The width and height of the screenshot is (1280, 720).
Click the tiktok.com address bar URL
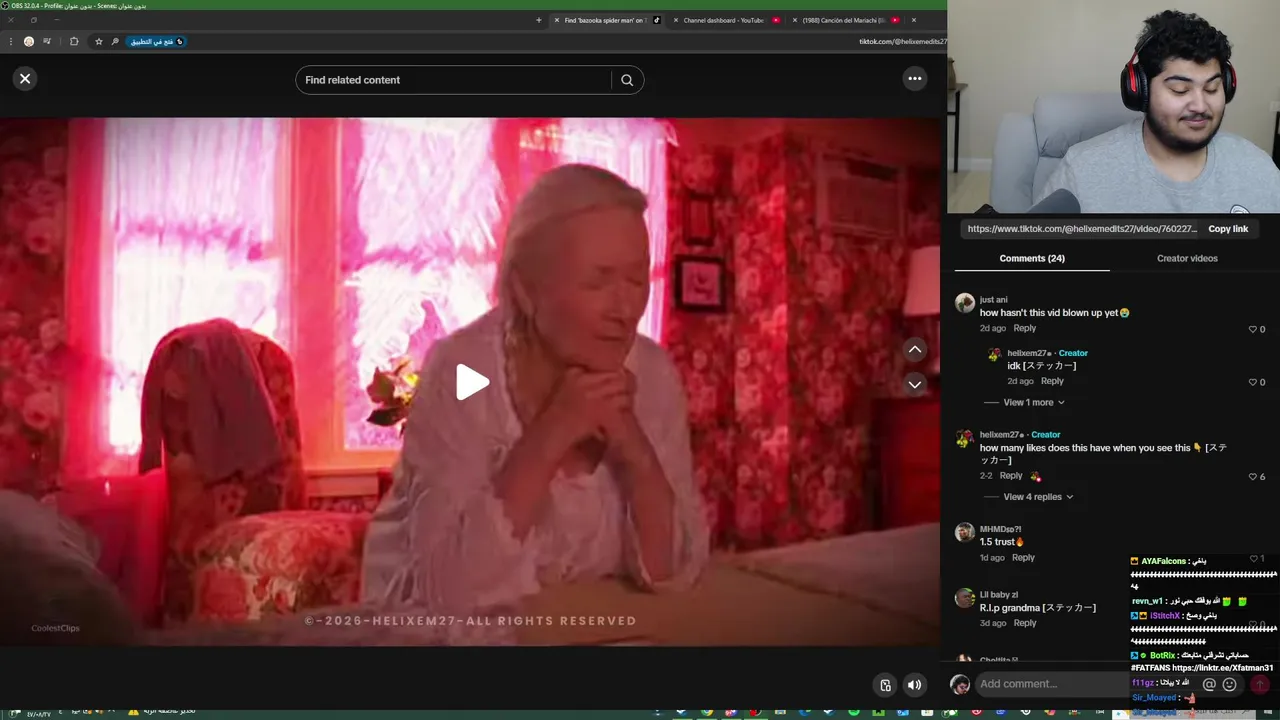coord(902,41)
